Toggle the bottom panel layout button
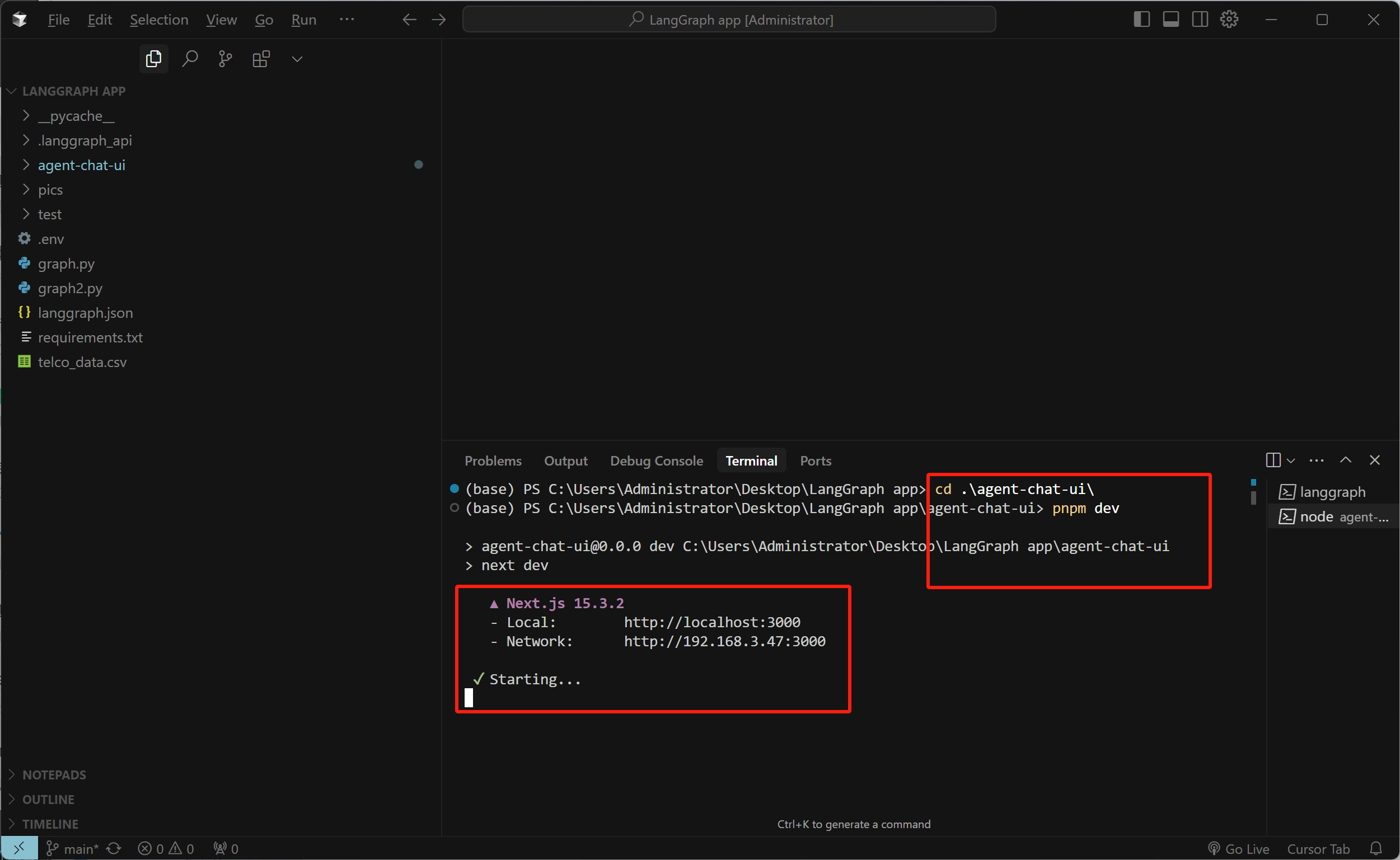 (x=1170, y=20)
